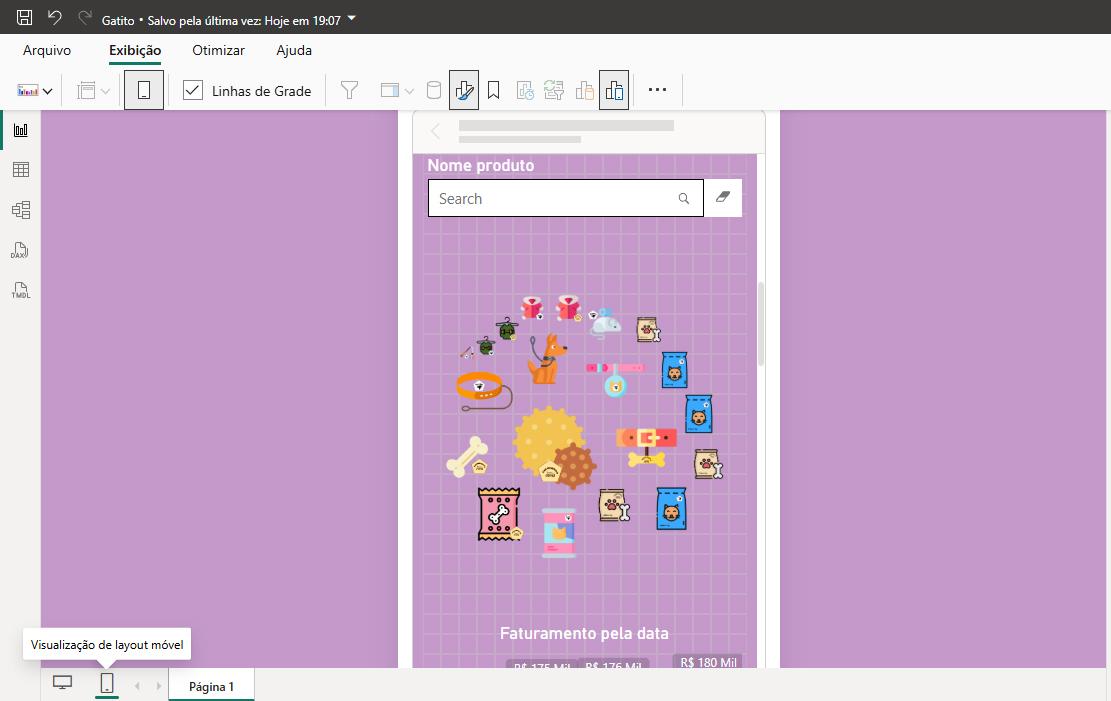Click the magnifier icon in Search box
Image resolution: width=1111 pixels, height=701 pixels.
point(684,198)
